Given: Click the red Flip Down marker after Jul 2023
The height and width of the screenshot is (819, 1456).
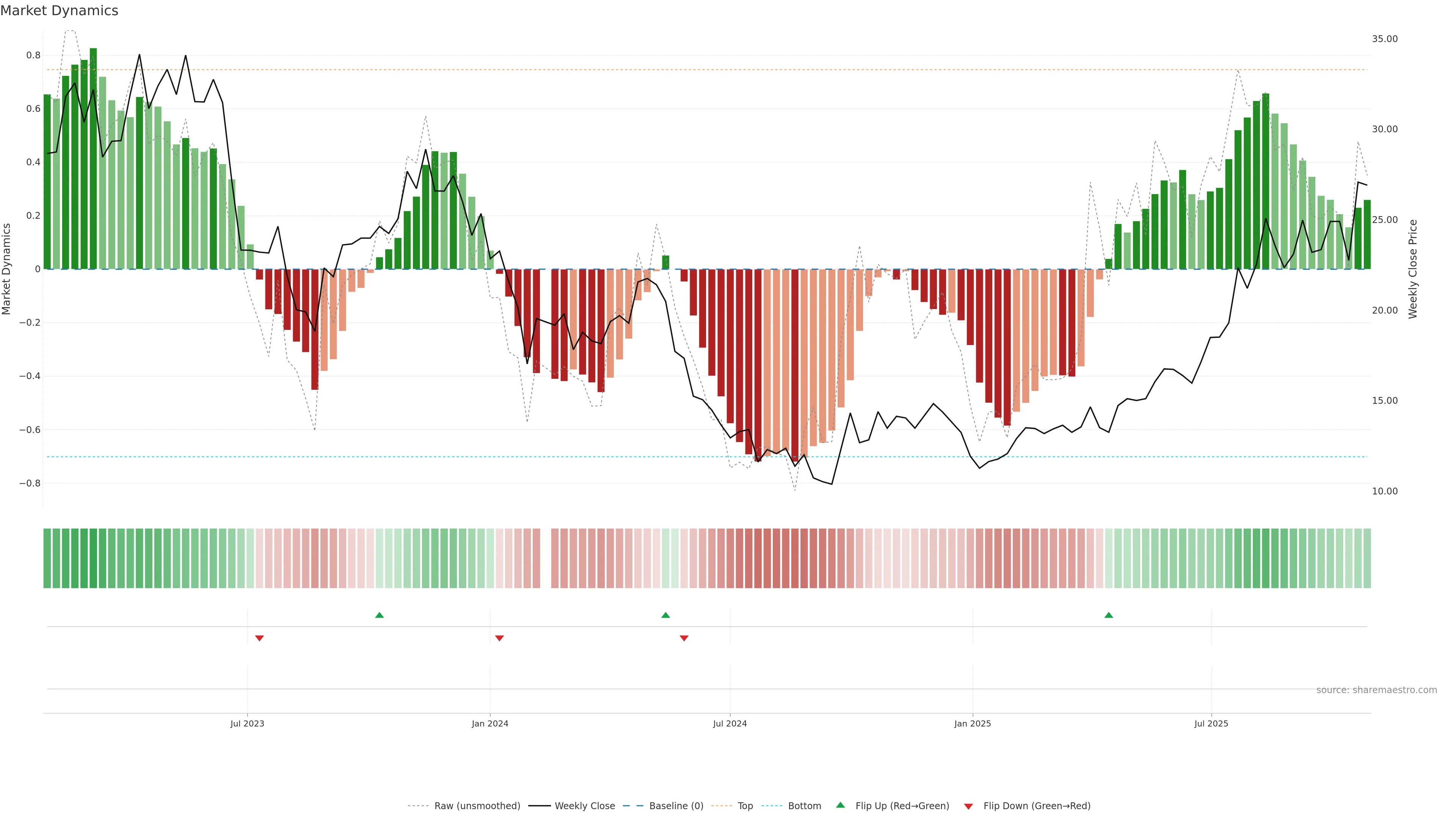Looking at the screenshot, I should (x=259, y=638).
